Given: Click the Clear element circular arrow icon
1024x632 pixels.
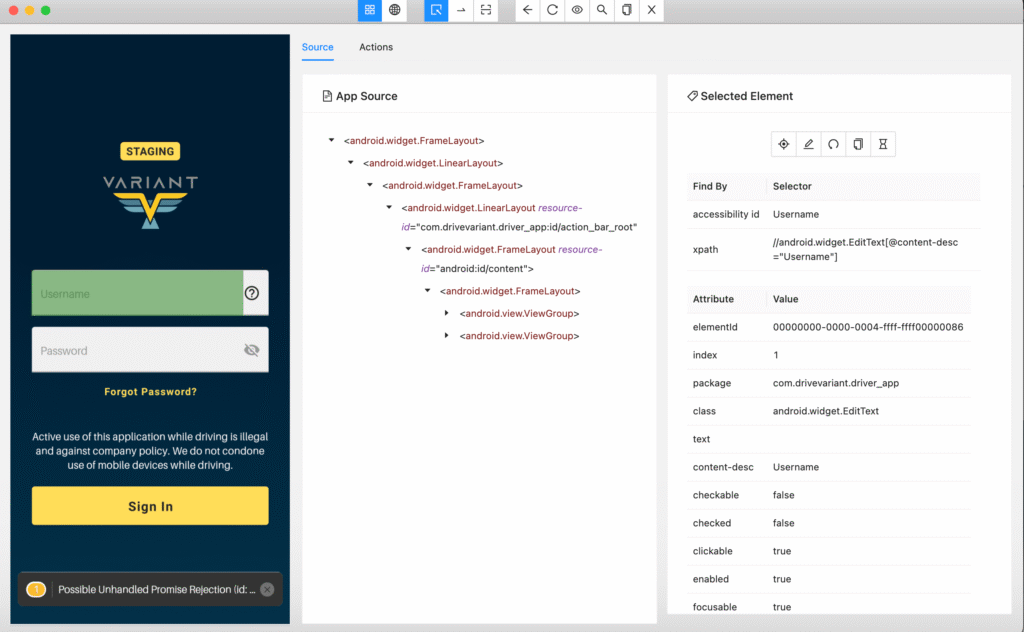Looking at the screenshot, I should (833, 144).
